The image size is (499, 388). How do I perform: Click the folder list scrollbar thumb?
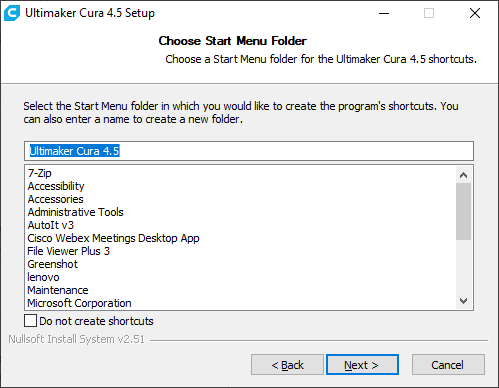(463, 211)
